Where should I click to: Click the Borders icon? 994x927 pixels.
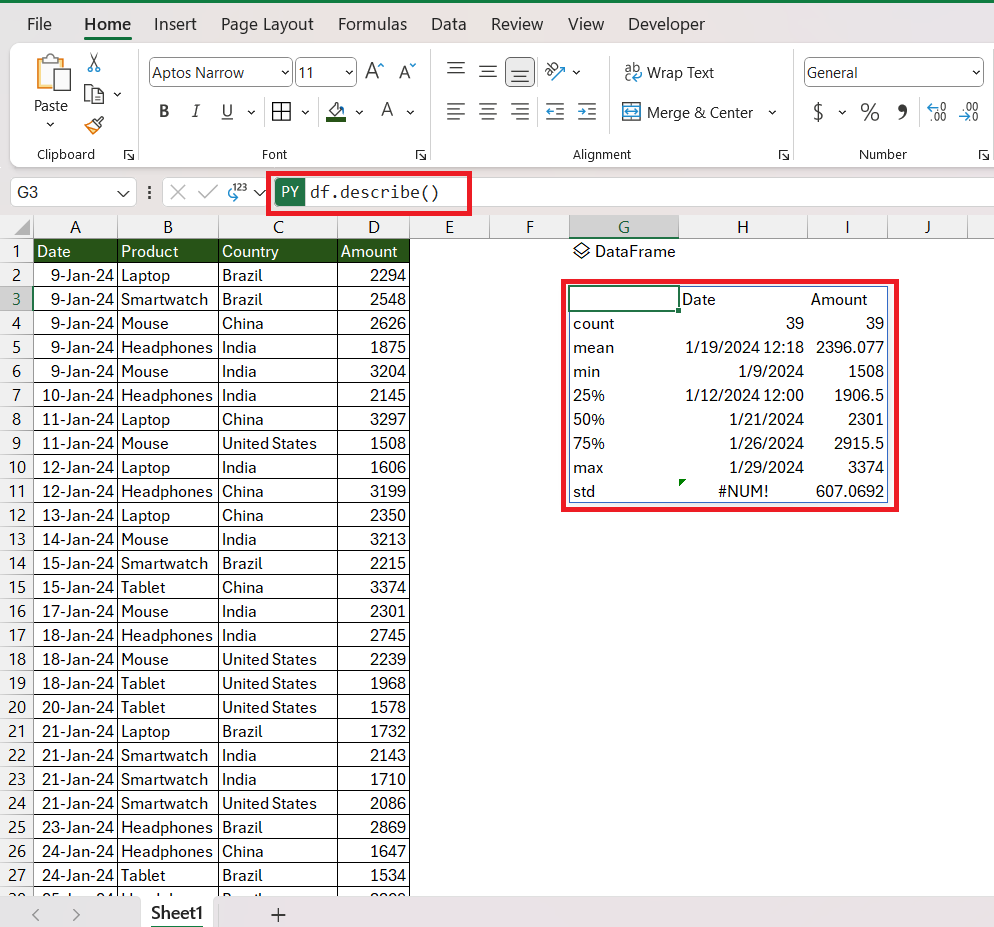[x=281, y=112]
